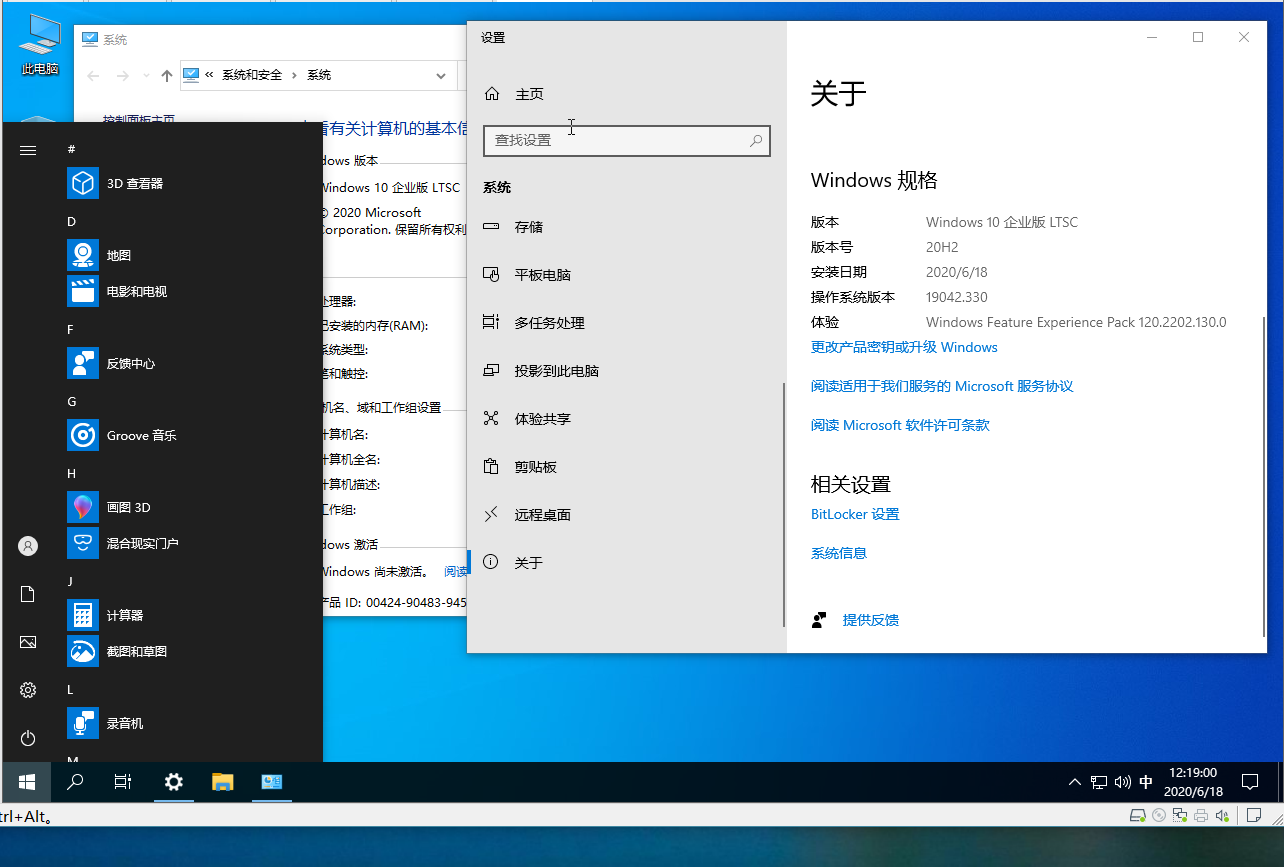The height and width of the screenshot is (867, 1284).
Task: Click taskbar clock showing 12:19:00
Action: pyautogui.click(x=1192, y=782)
